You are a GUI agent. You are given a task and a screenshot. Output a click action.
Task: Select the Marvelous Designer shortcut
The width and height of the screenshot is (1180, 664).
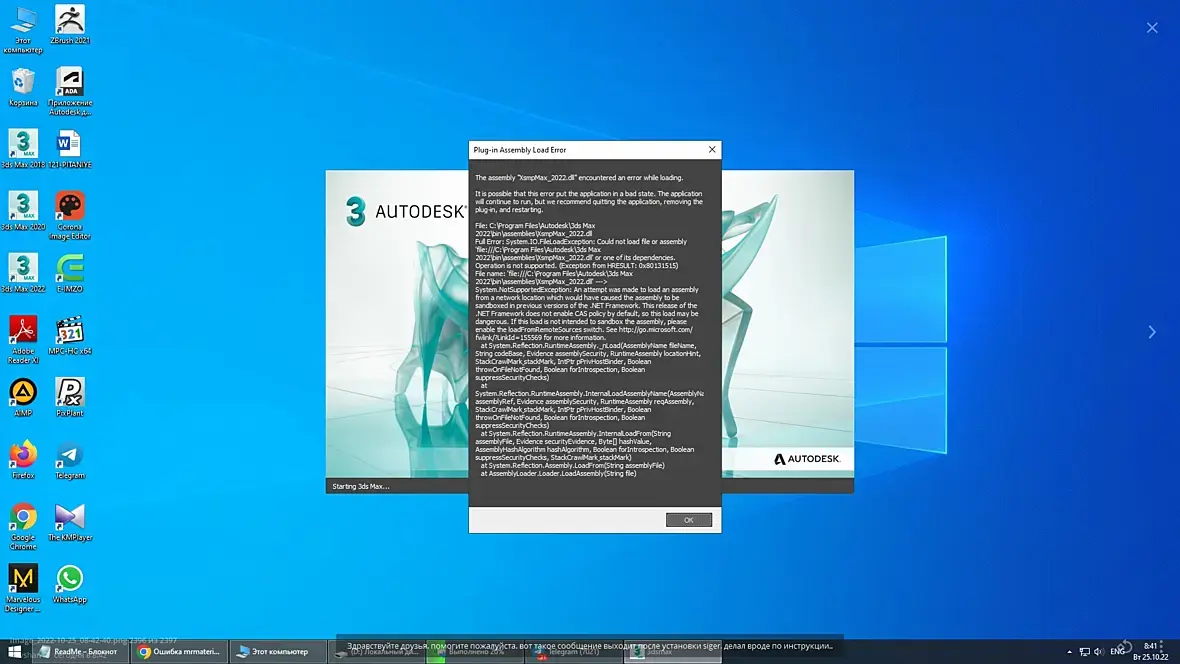pos(23,588)
